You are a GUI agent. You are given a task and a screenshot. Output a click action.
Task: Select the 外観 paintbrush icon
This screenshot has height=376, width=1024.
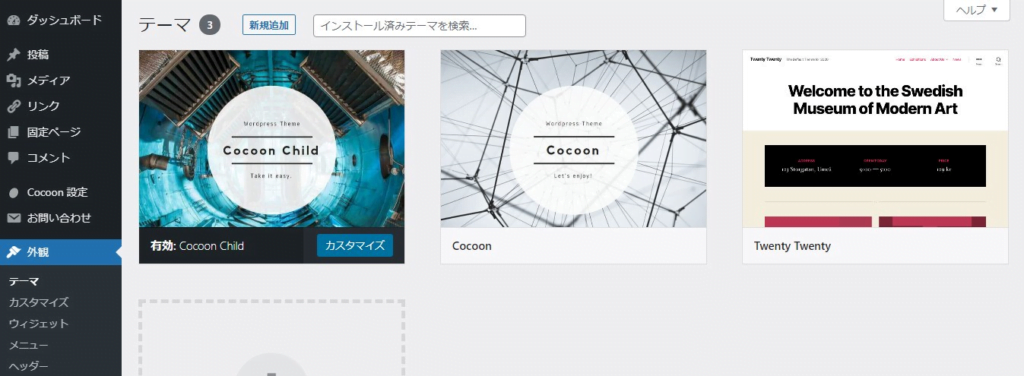pos(14,253)
